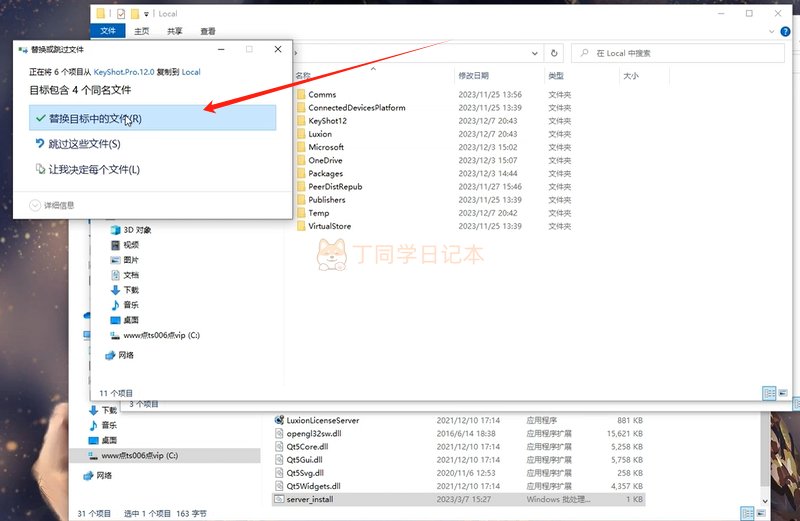Refresh the Local folder view
The image size is (800, 521).
click(x=554, y=53)
